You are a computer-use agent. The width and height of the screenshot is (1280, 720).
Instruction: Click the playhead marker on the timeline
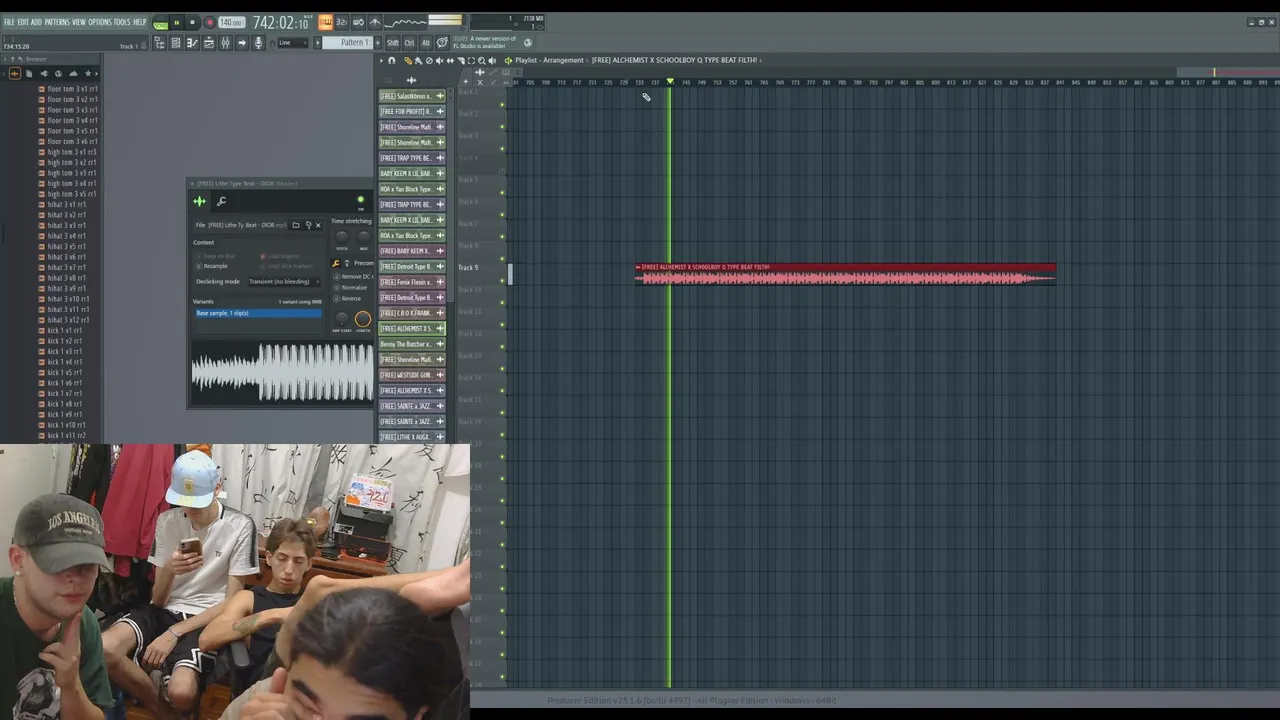click(x=670, y=82)
